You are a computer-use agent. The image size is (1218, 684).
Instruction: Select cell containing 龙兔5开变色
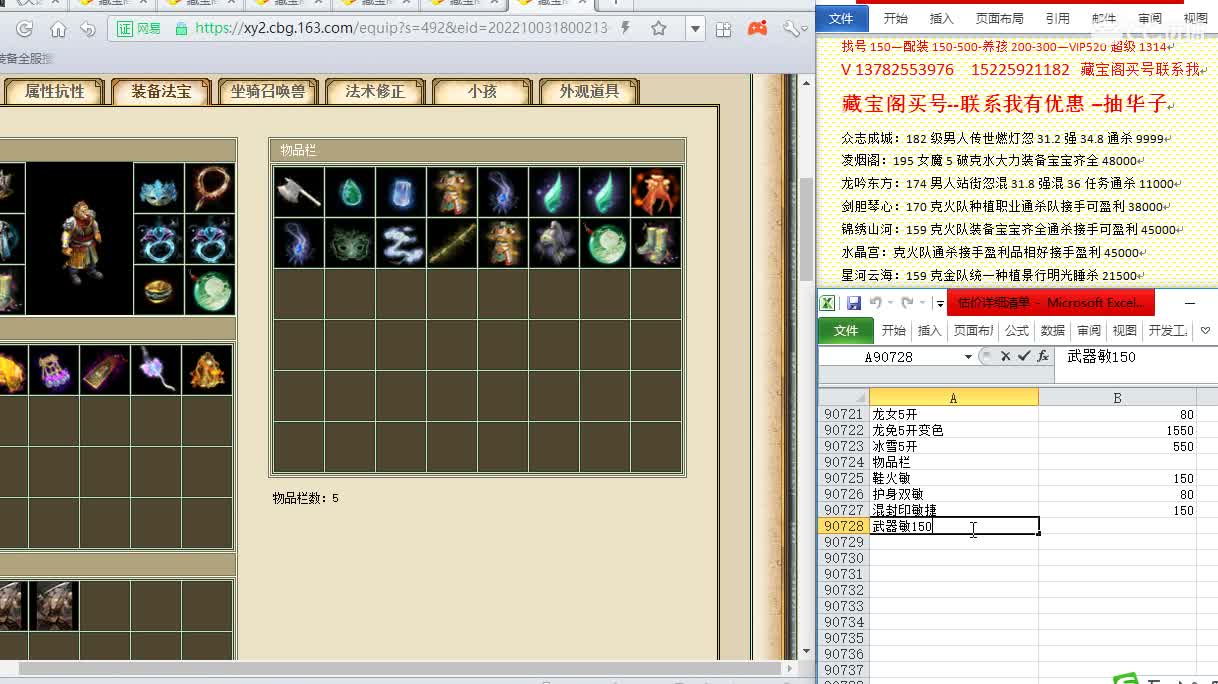pos(954,430)
